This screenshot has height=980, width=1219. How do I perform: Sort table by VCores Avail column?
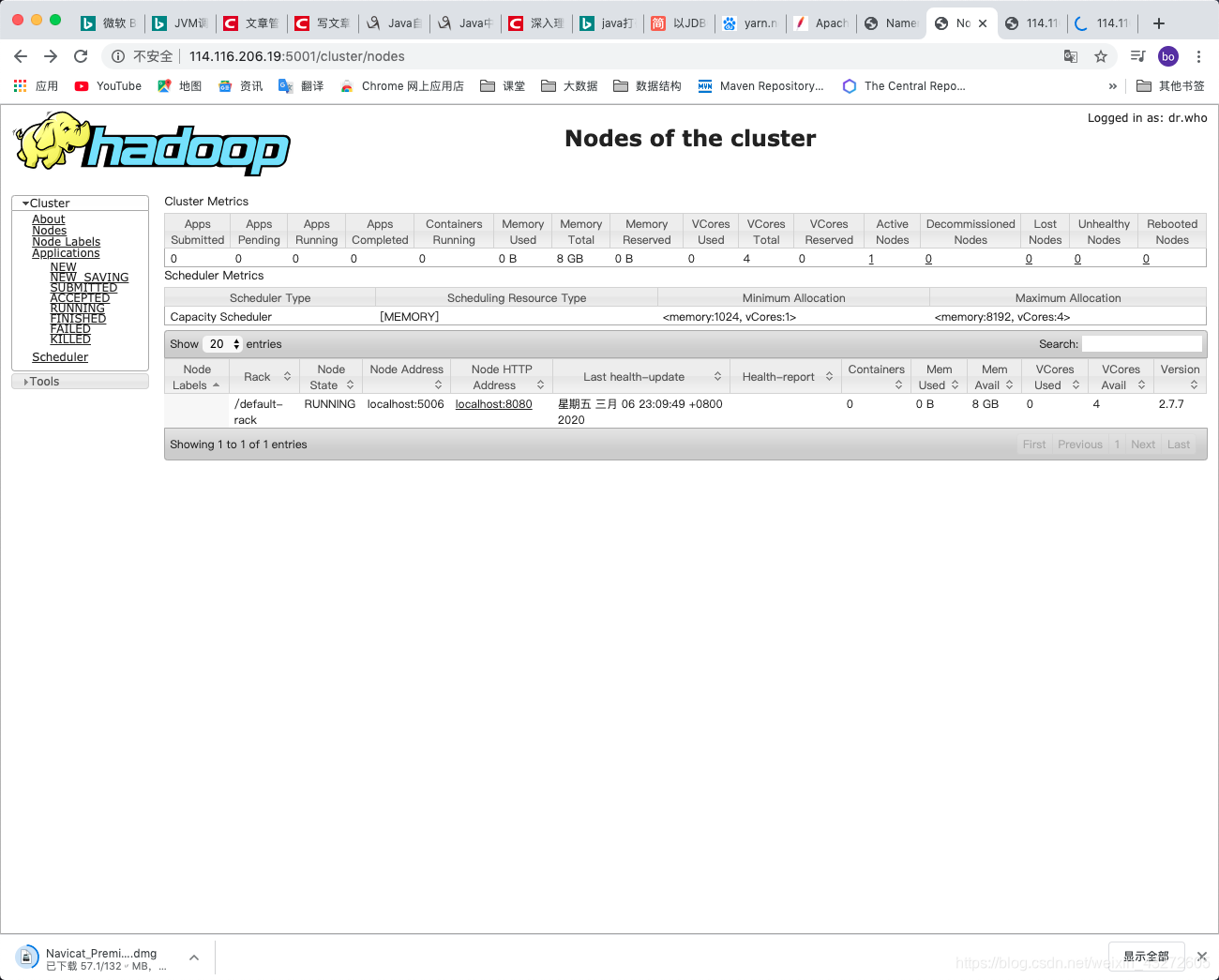pyautogui.click(x=1121, y=377)
